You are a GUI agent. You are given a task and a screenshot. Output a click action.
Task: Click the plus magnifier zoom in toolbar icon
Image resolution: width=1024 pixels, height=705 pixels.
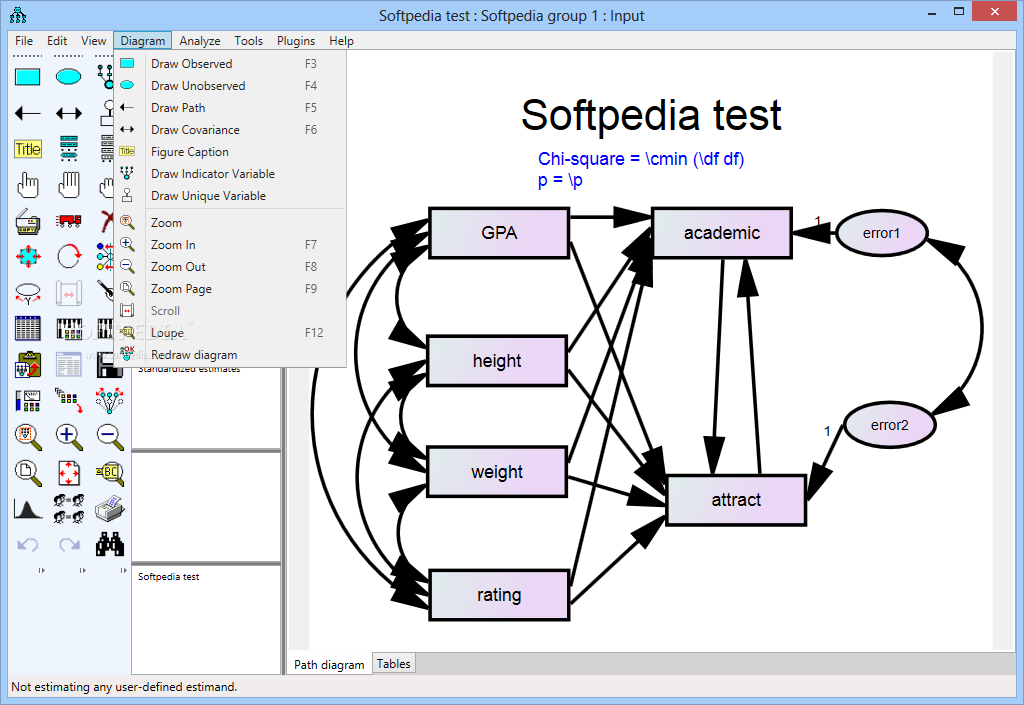tap(69, 437)
